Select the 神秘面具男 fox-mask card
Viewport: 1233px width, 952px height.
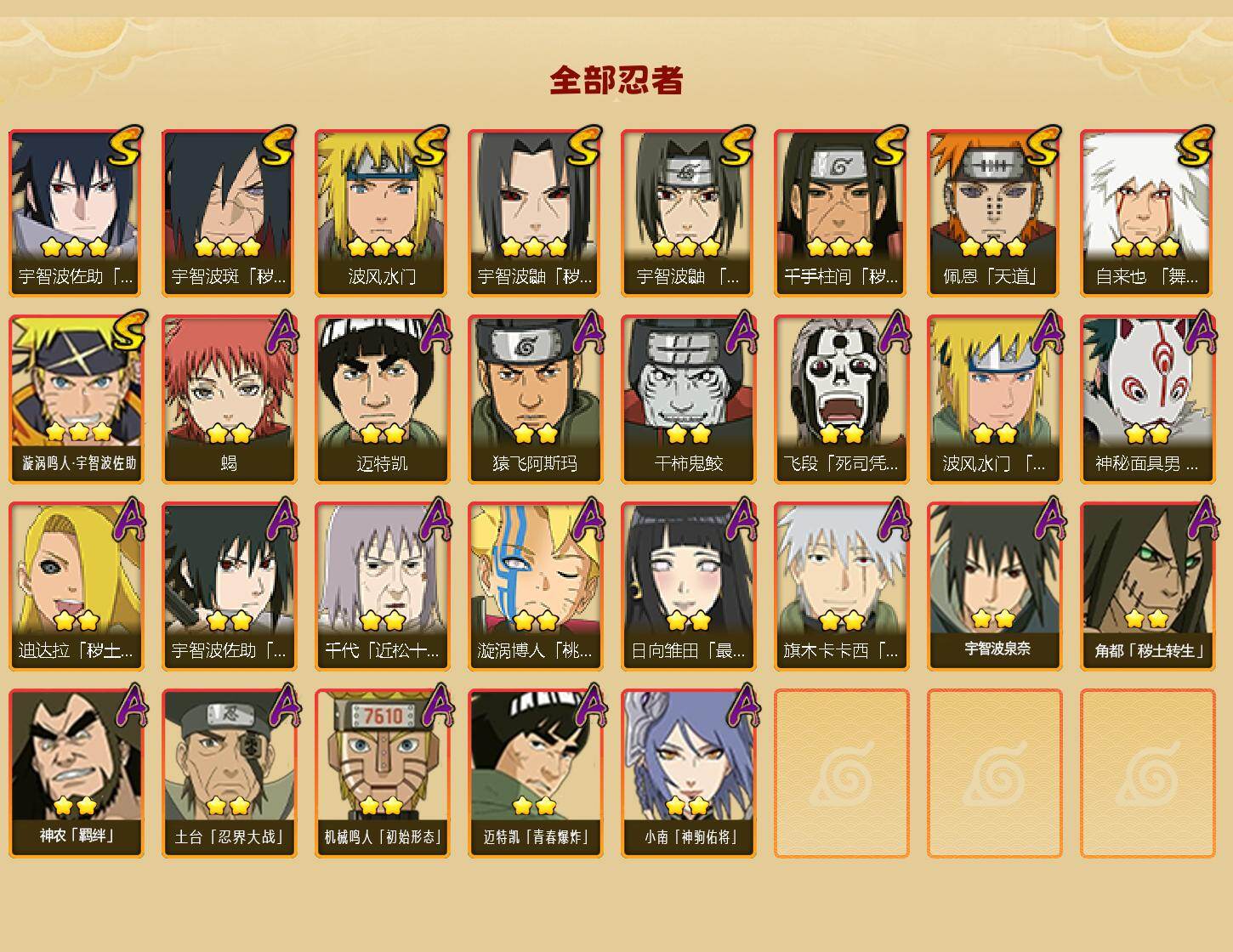click(1148, 399)
